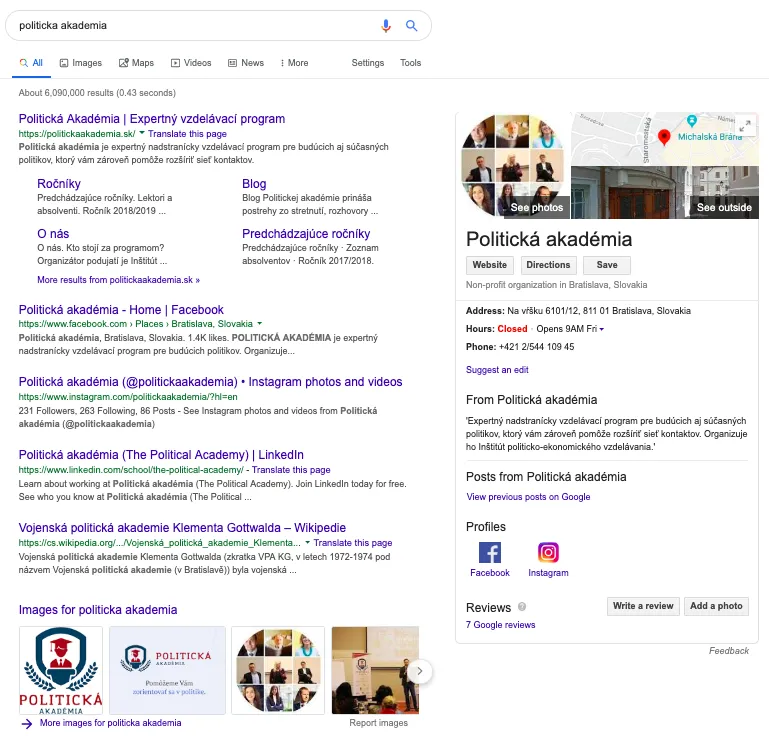The width and height of the screenshot is (769, 750).
Task: Click the See photos thumbnail
Action: (x=514, y=165)
